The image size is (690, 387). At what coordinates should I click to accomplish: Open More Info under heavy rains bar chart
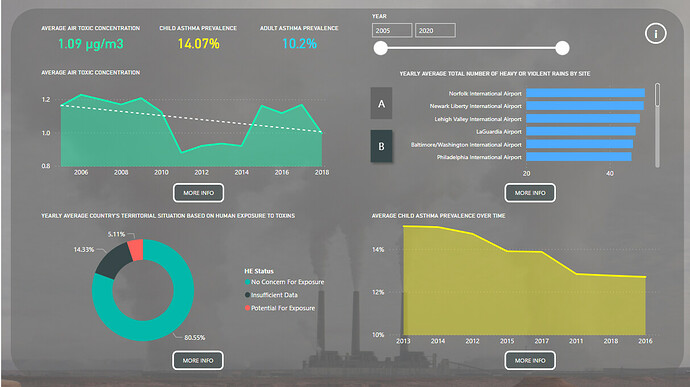click(x=530, y=193)
